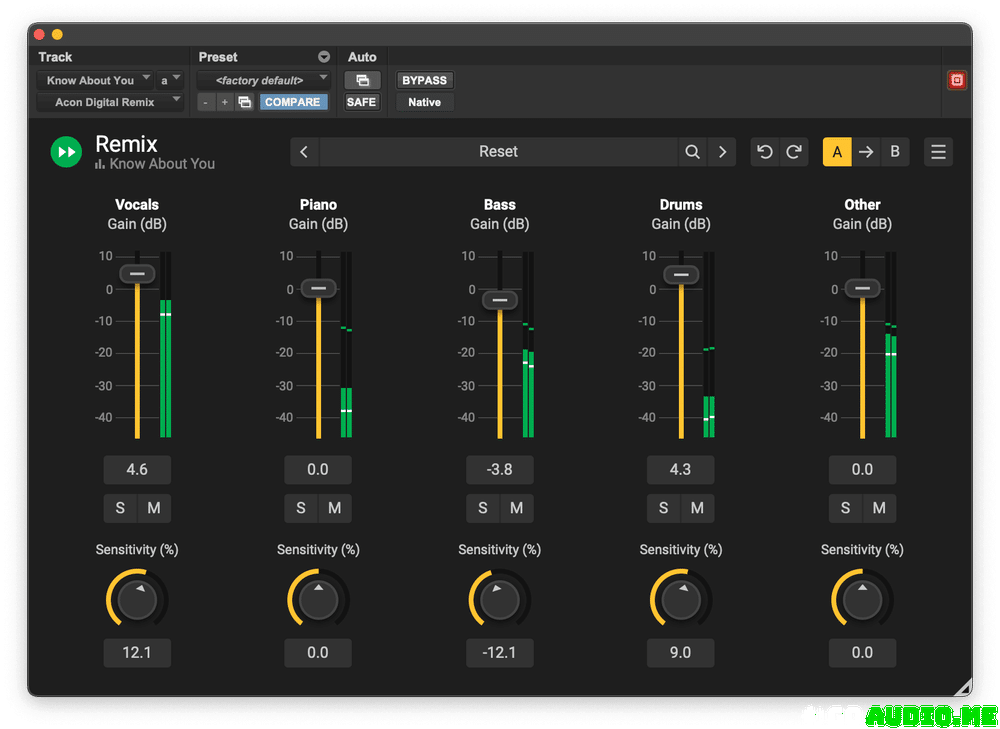This screenshot has height=729, width=1000.
Task: Click the Drums gain fader handle
Action: pos(681,275)
